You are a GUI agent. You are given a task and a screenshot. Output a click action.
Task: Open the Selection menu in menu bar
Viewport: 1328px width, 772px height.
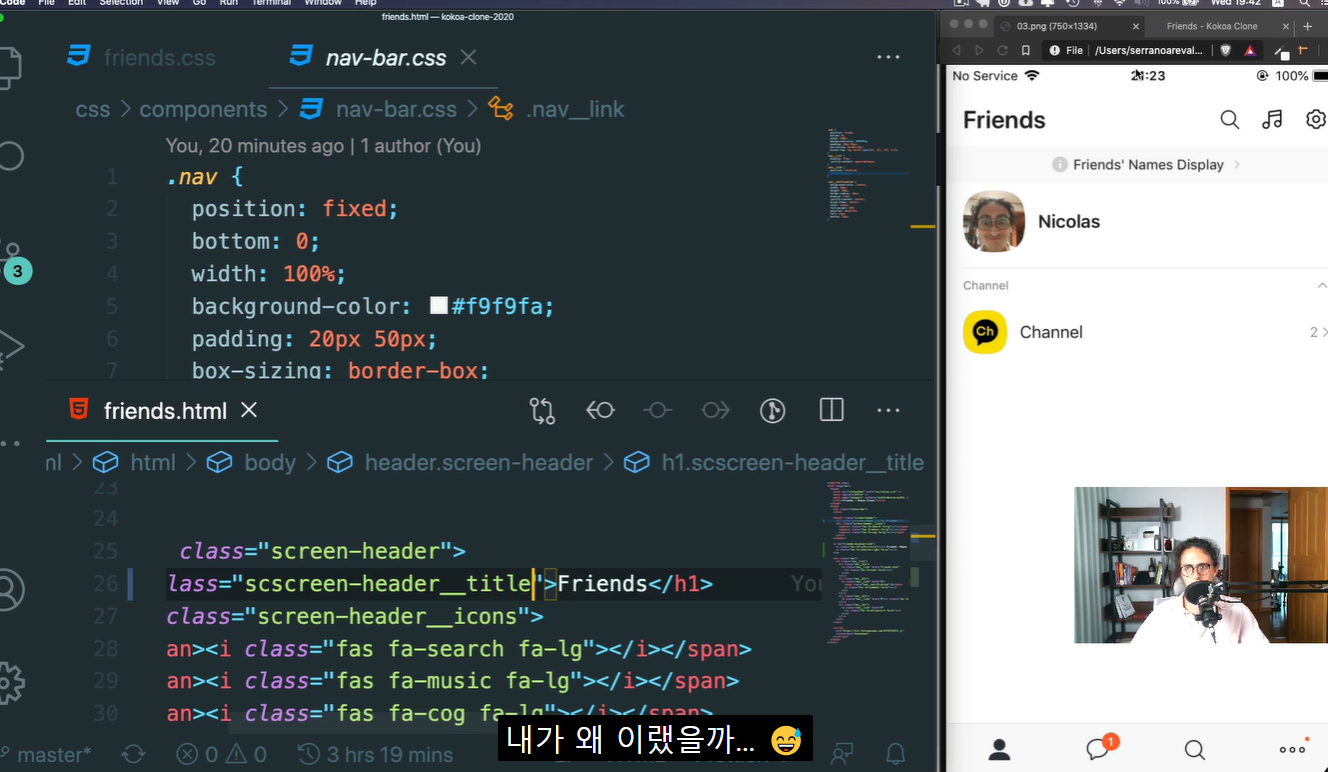121,3
